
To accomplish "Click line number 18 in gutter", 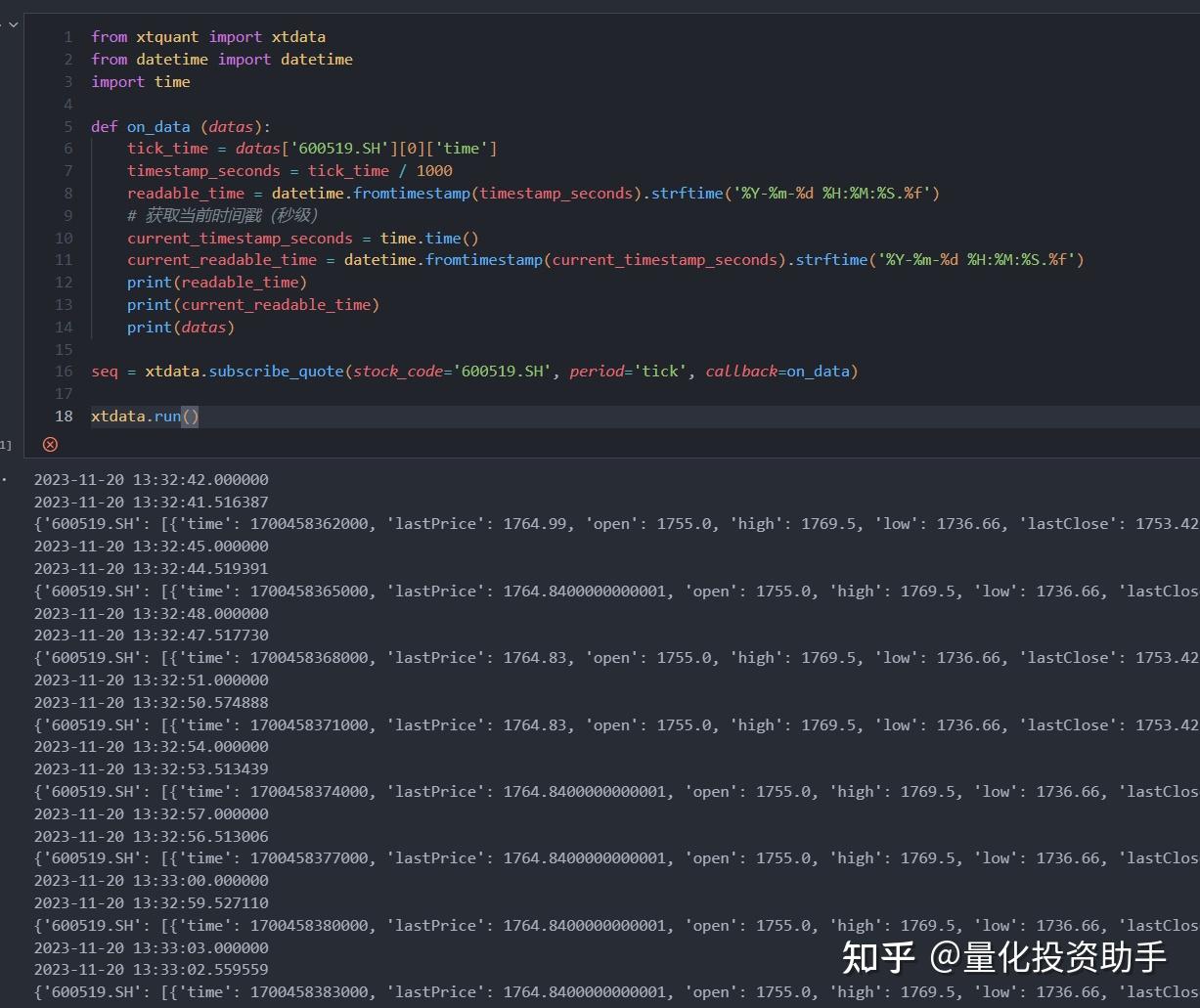I will tap(64, 416).
